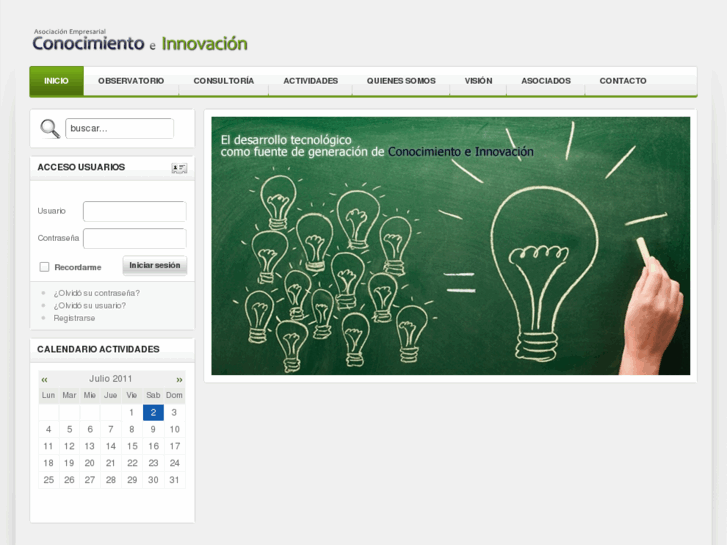The width and height of the screenshot is (727, 545).
Task: Click the Lun column header
Action: click(48, 395)
